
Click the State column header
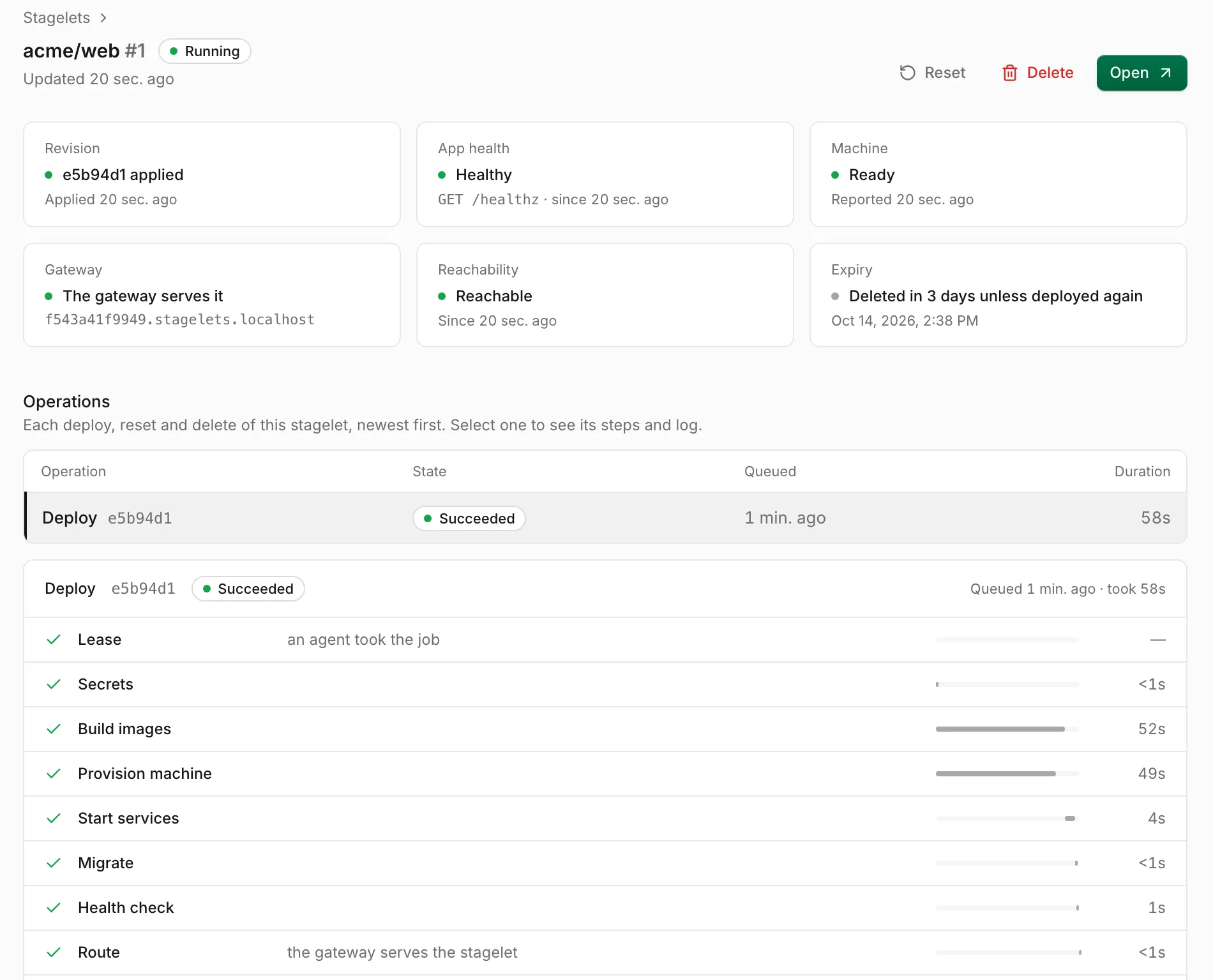429,471
